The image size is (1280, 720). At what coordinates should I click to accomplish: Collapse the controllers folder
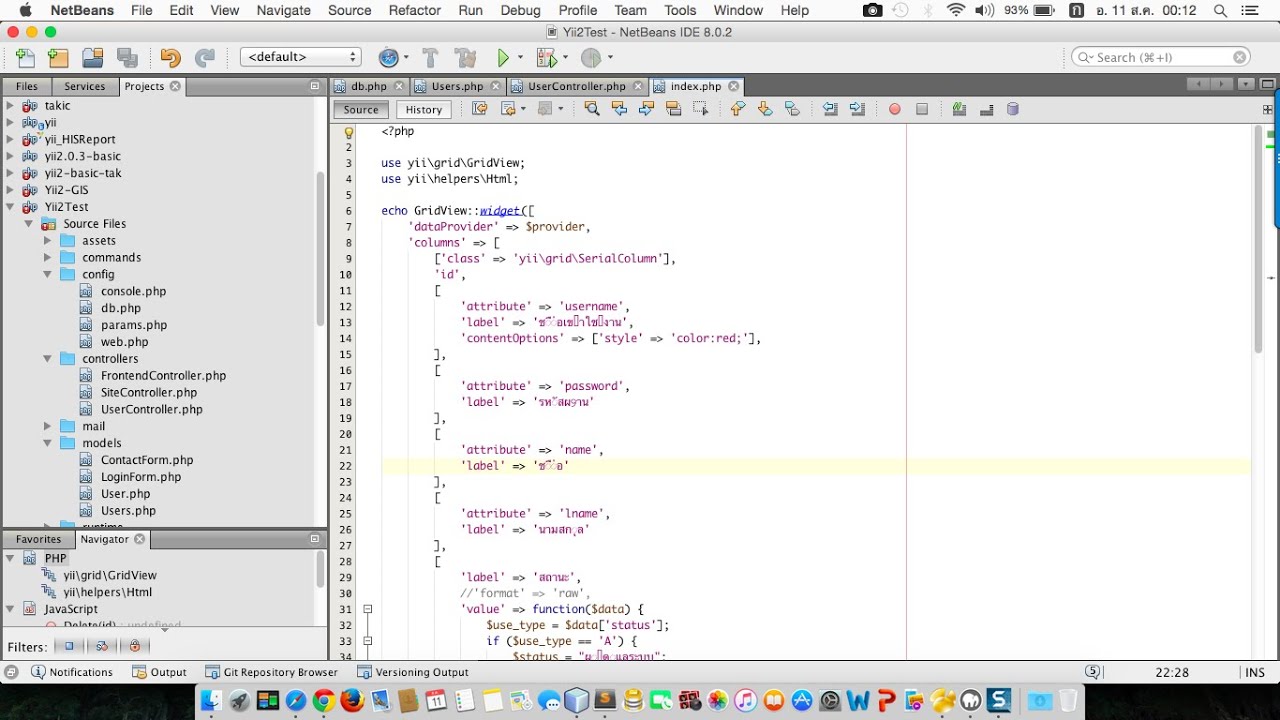click(x=47, y=358)
